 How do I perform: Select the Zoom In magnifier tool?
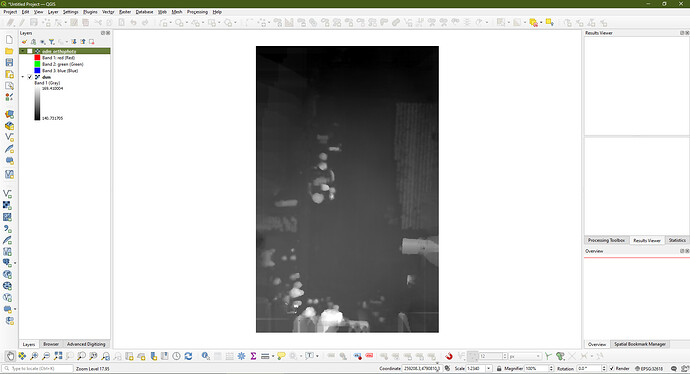(33, 356)
